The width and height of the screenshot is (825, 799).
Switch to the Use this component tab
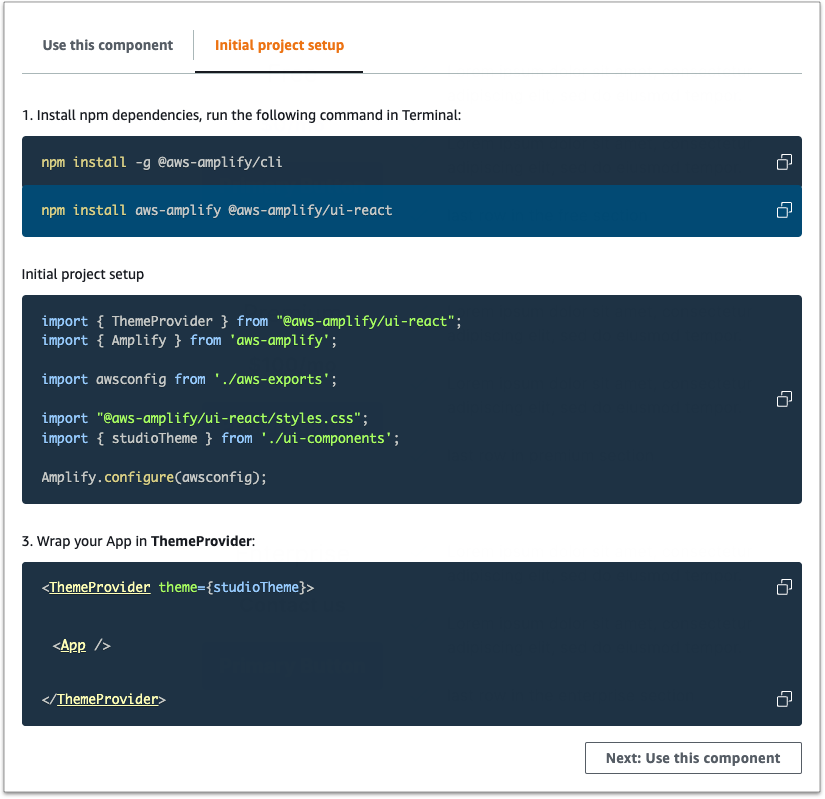(x=108, y=45)
